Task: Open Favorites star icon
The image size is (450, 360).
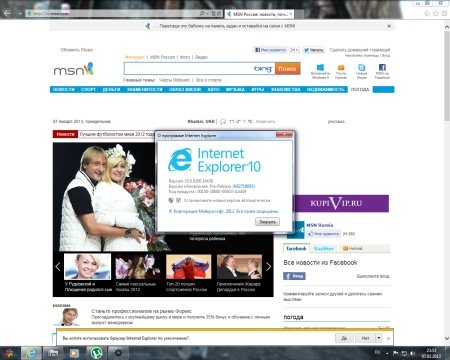Action: click(436, 13)
